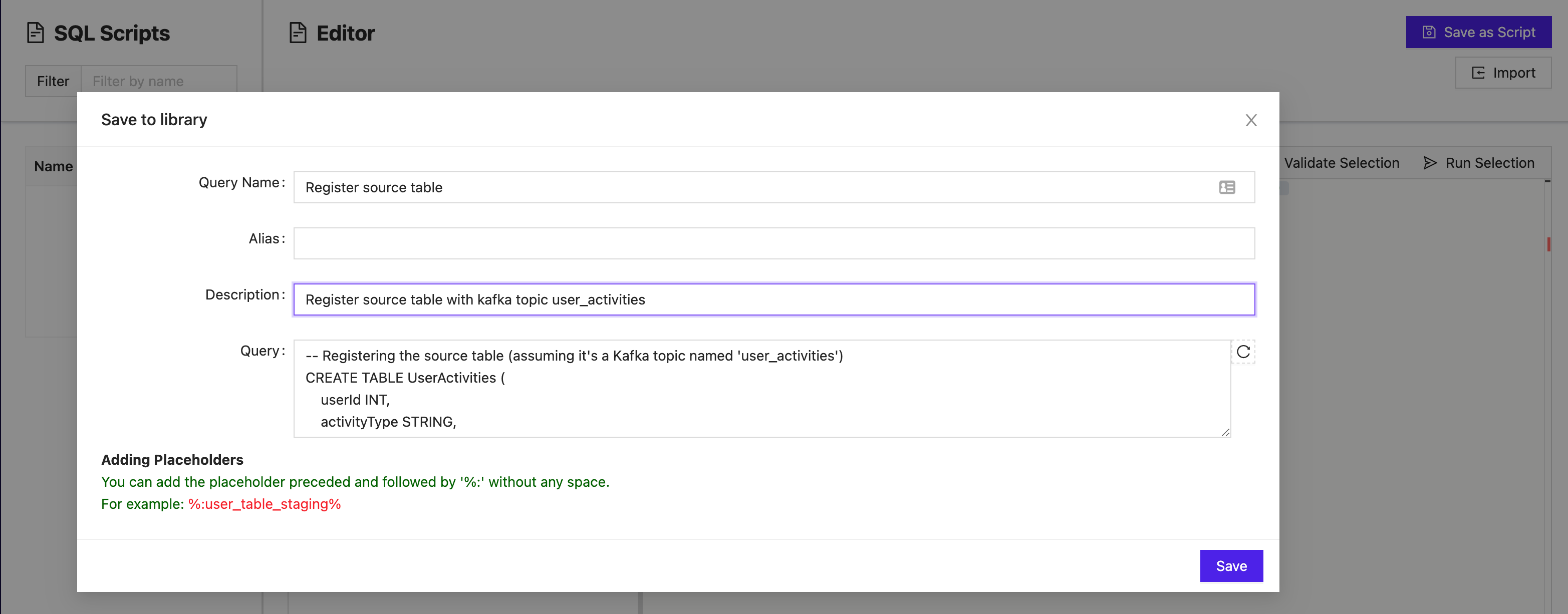Click the Save as Script button
This screenshot has width=1568, height=614.
1478,32
